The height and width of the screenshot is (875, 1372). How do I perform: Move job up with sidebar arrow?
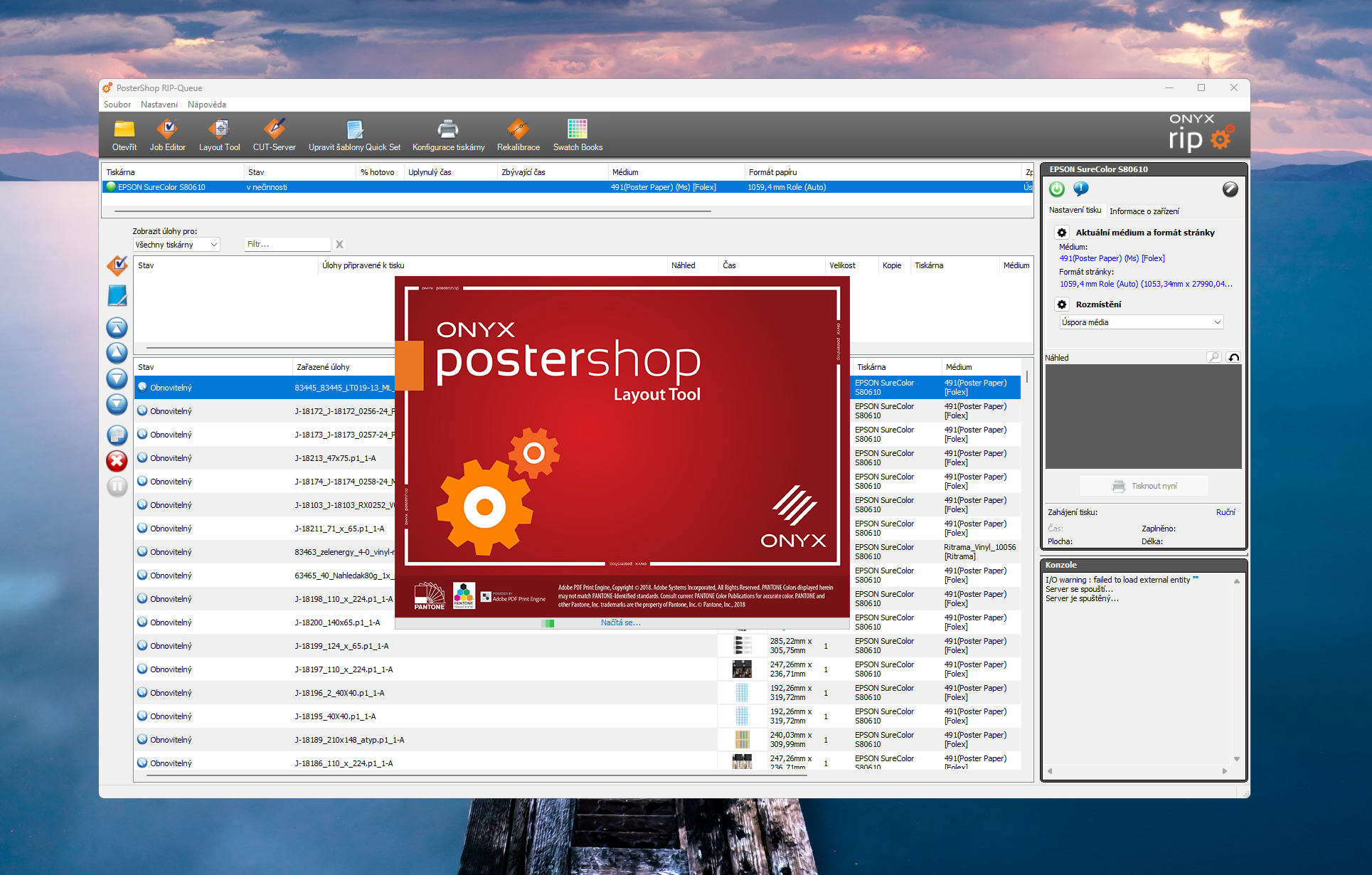point(117,353)
